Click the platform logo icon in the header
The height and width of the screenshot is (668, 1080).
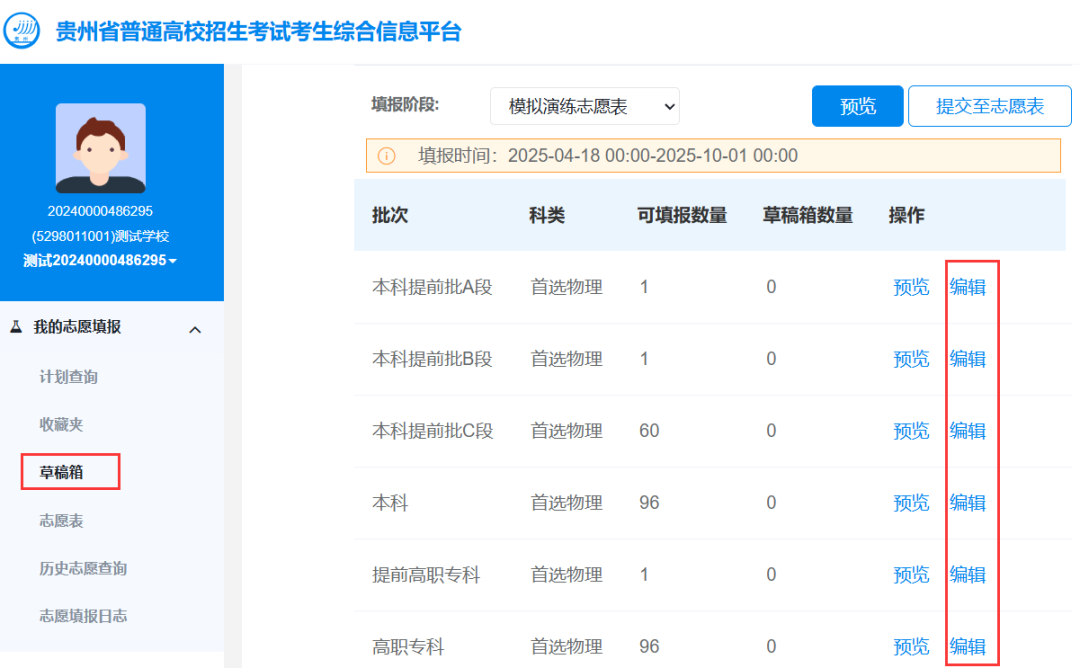pyautogui.click(x=22, y=30)
